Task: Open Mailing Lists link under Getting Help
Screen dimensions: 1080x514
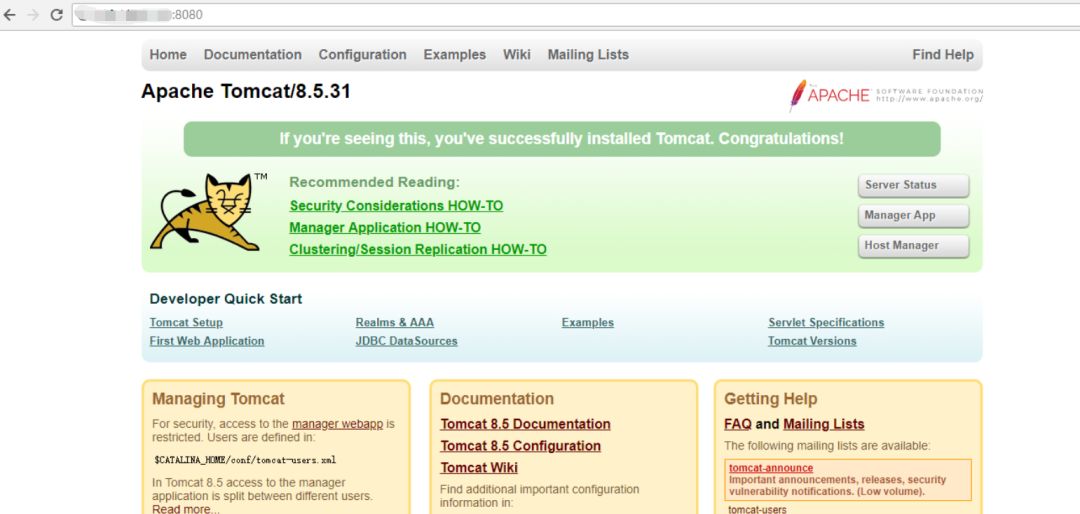Action: tap(824, 424)
